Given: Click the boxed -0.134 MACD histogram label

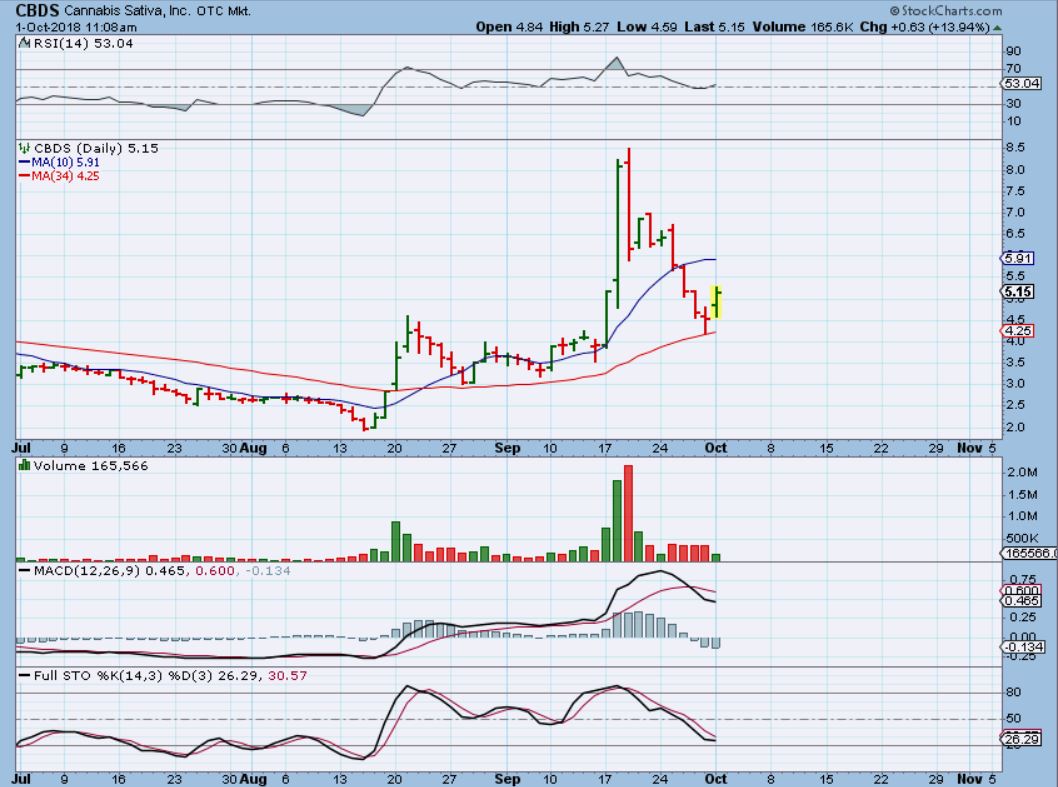Looking at the screenshot, I should click(1024, 647).
